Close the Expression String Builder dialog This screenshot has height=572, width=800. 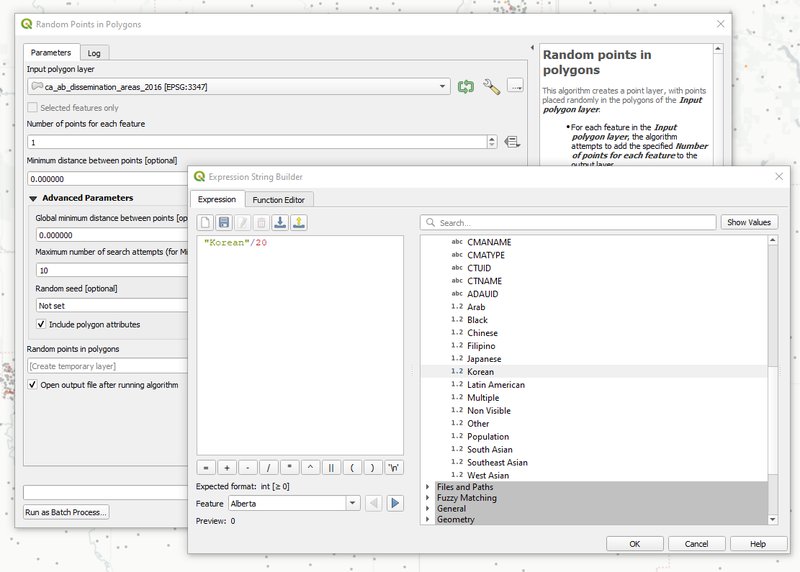tap(779, 177)
